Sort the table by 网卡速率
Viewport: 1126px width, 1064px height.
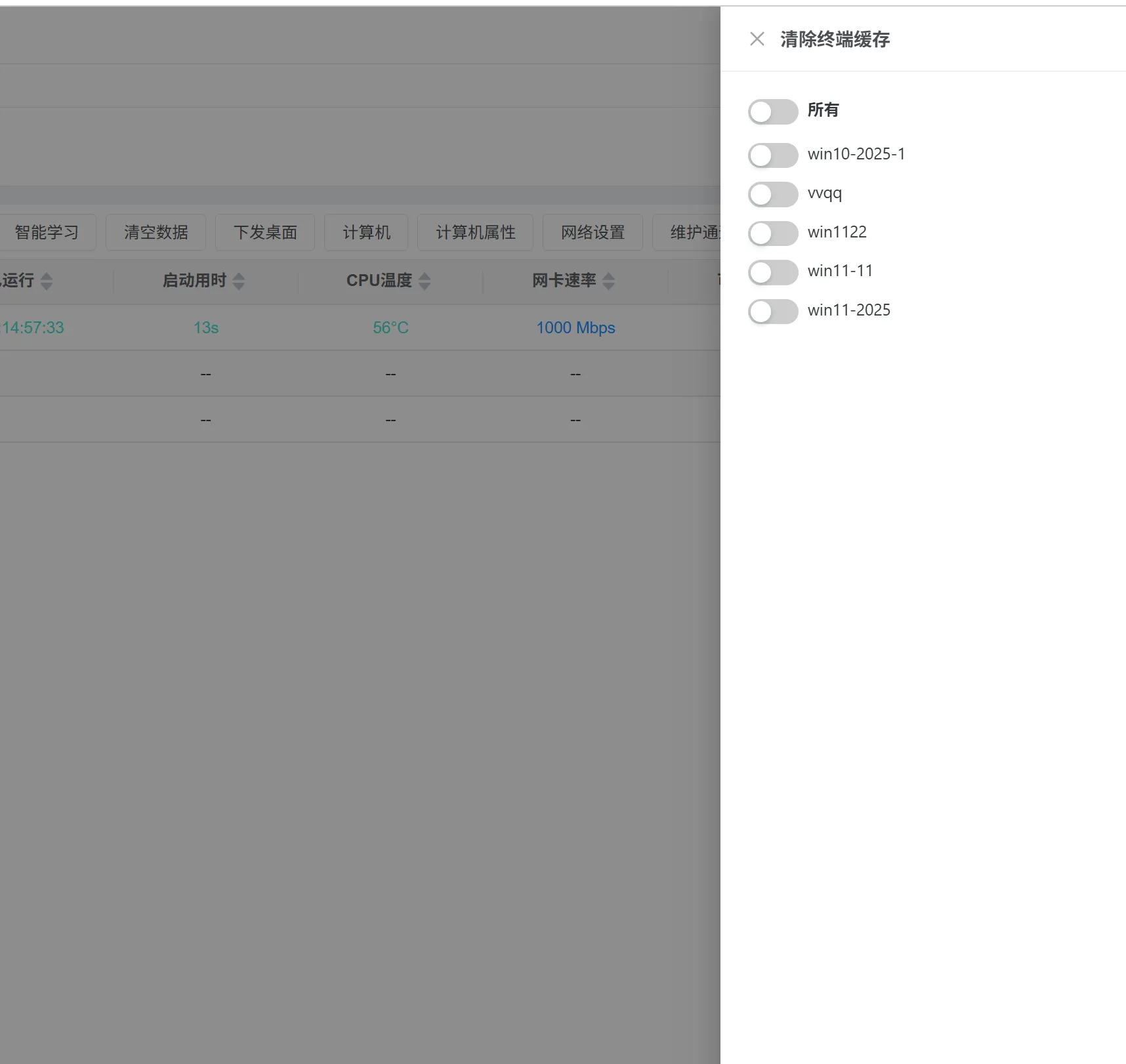click(610, 281)
